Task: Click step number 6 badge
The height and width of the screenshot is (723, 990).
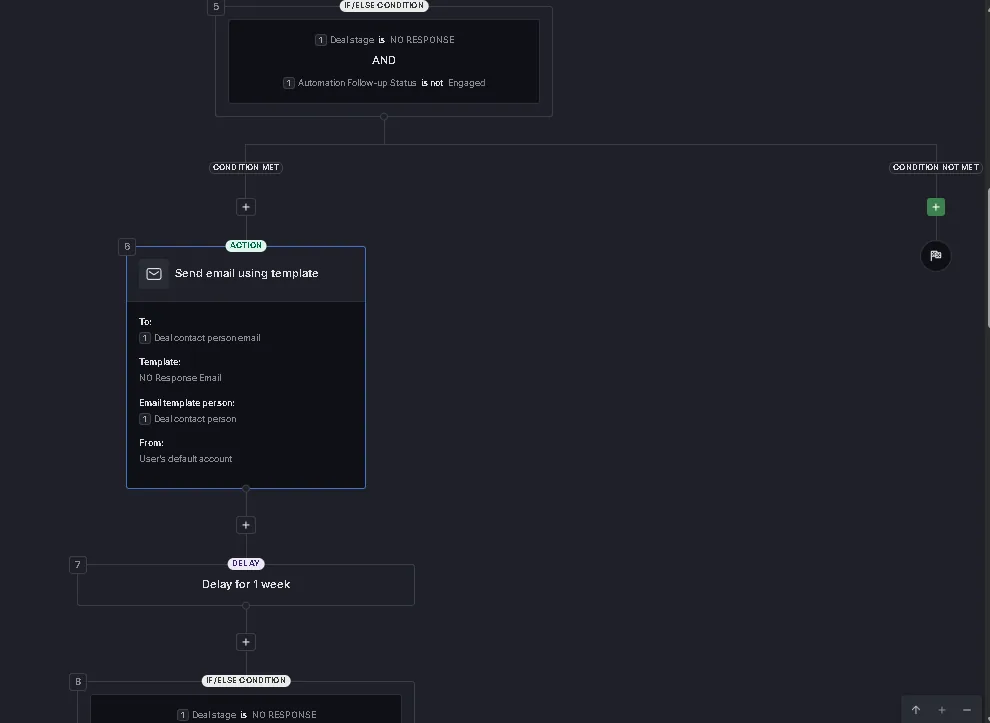Action: [x=127, y=247]
